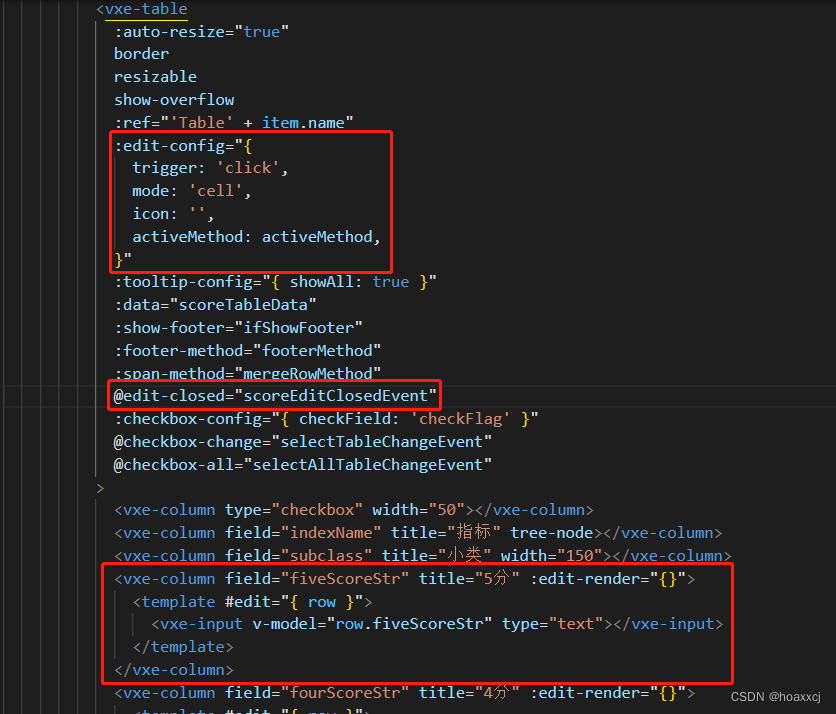Viewport: 836px width, 714px height.
Task: Click the activeMethod: activeMethod line
Action: [x=257, y=237]
